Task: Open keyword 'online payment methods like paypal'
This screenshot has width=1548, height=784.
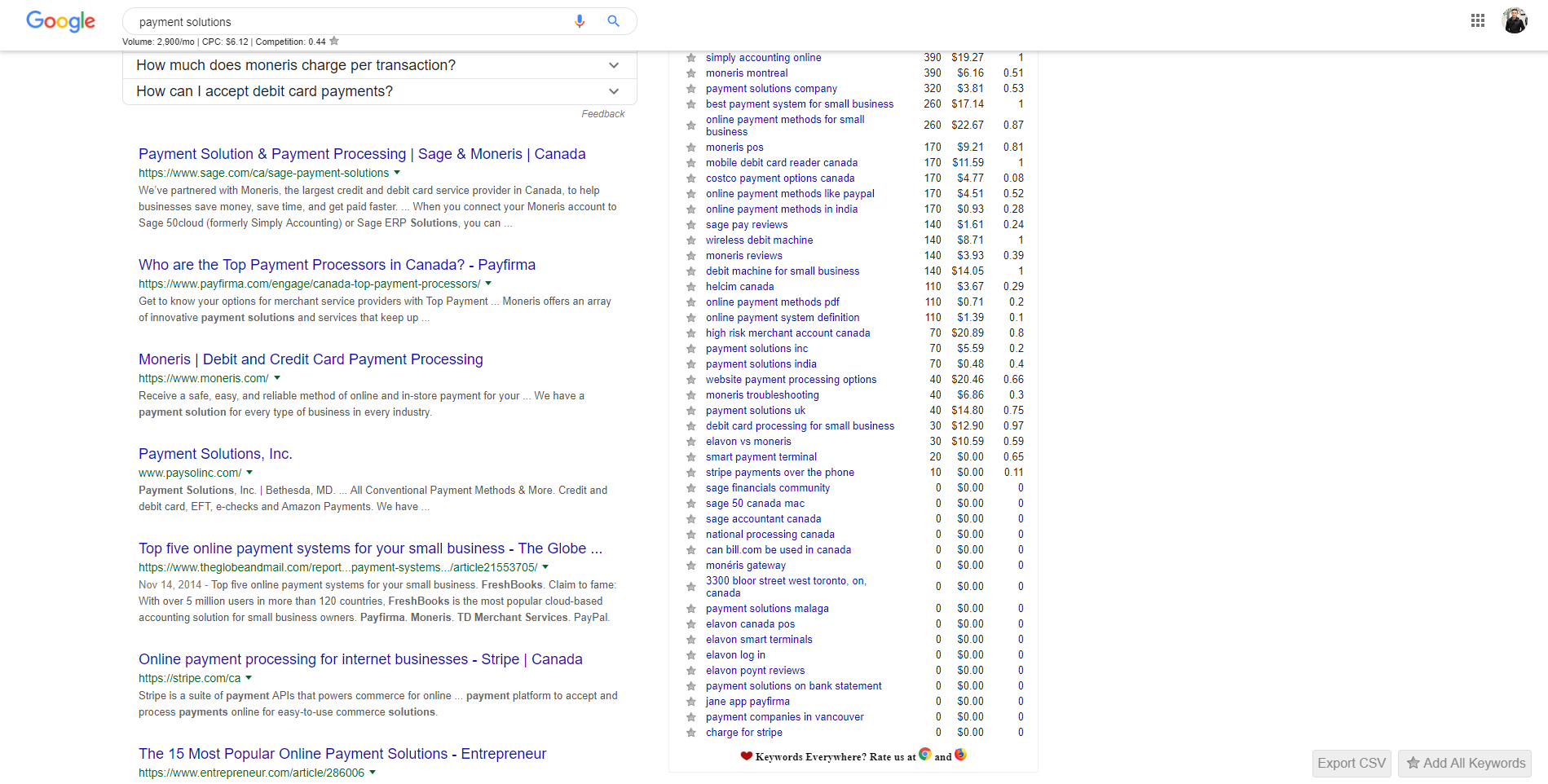Action: [x=790, y=194]
